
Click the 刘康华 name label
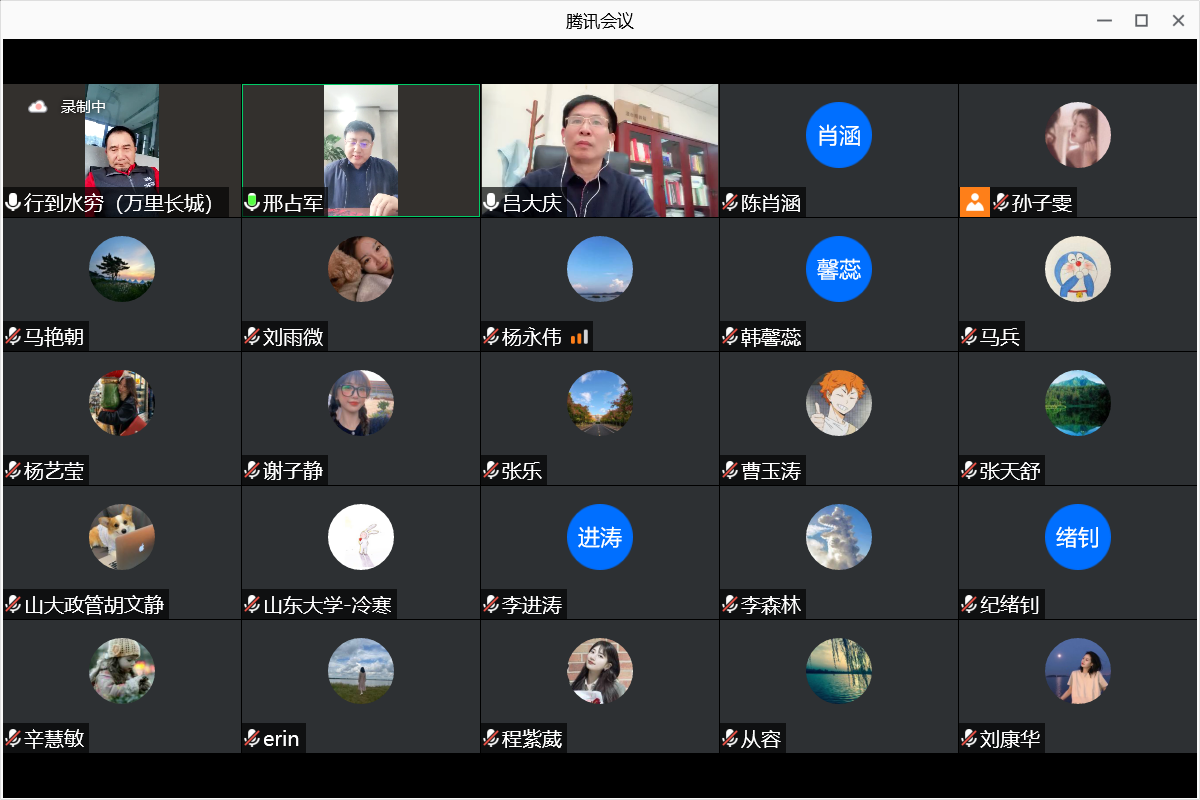(x=1010, y=739)
